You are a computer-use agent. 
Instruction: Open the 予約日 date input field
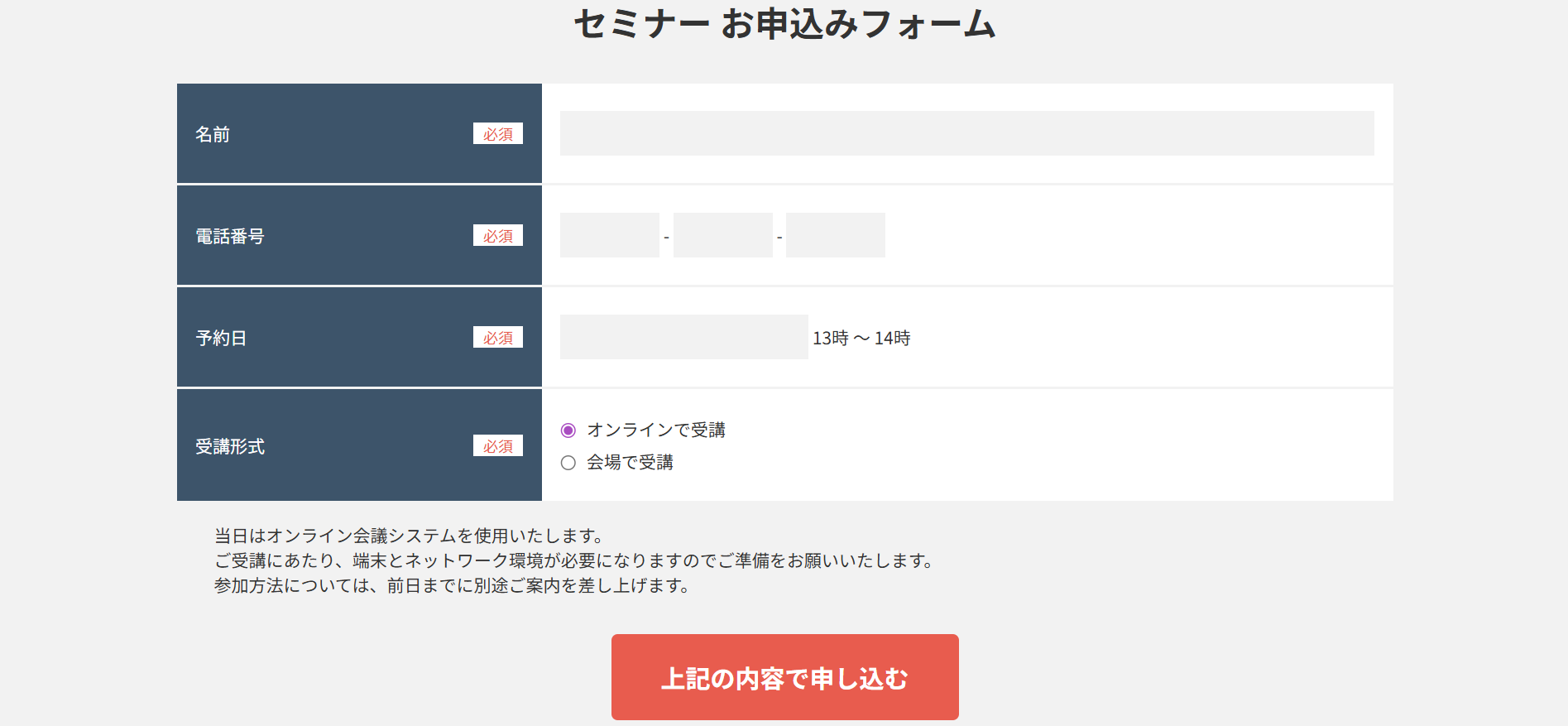683,337
